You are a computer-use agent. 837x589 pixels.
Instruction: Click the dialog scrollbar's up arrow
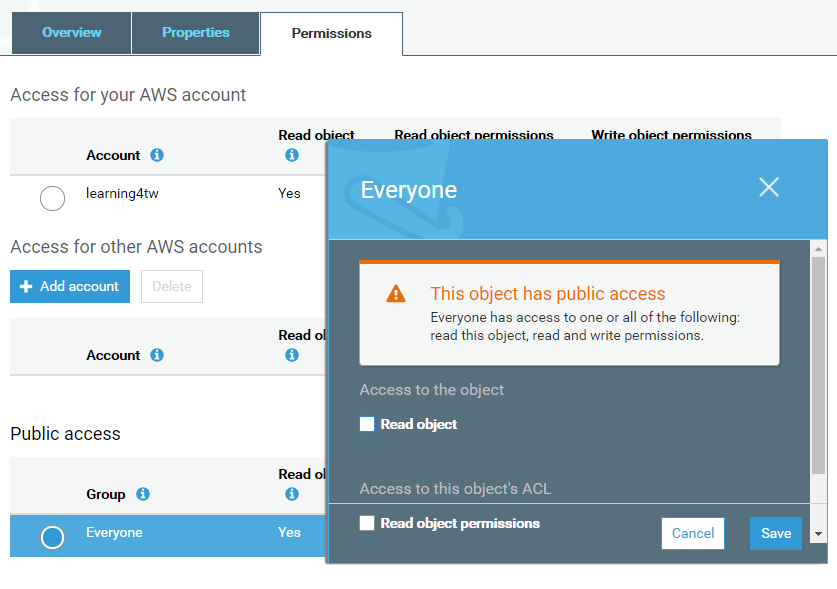[x=819, y=249]
